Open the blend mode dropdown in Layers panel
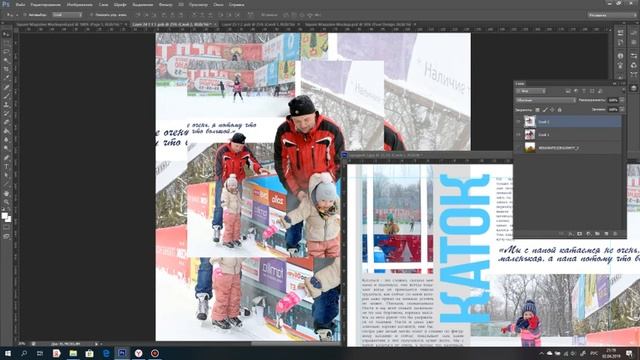This screenshot has height=360, width=640. coord(545,100)
